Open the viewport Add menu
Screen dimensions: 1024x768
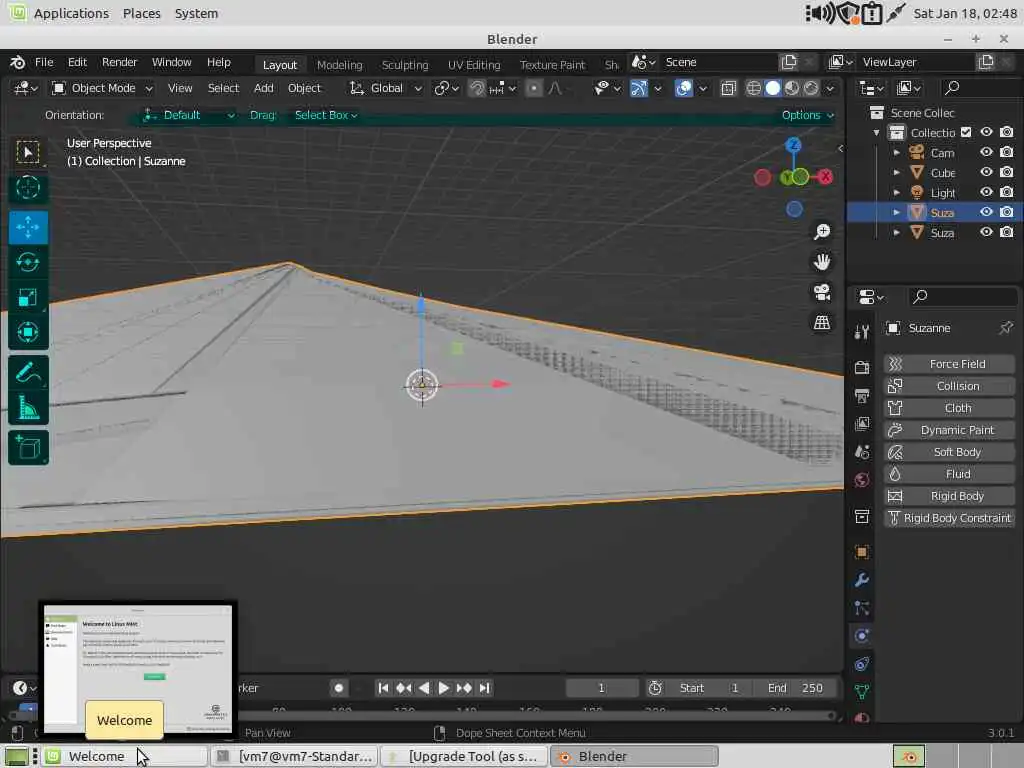pyautogui.click(x=264, y=88)
